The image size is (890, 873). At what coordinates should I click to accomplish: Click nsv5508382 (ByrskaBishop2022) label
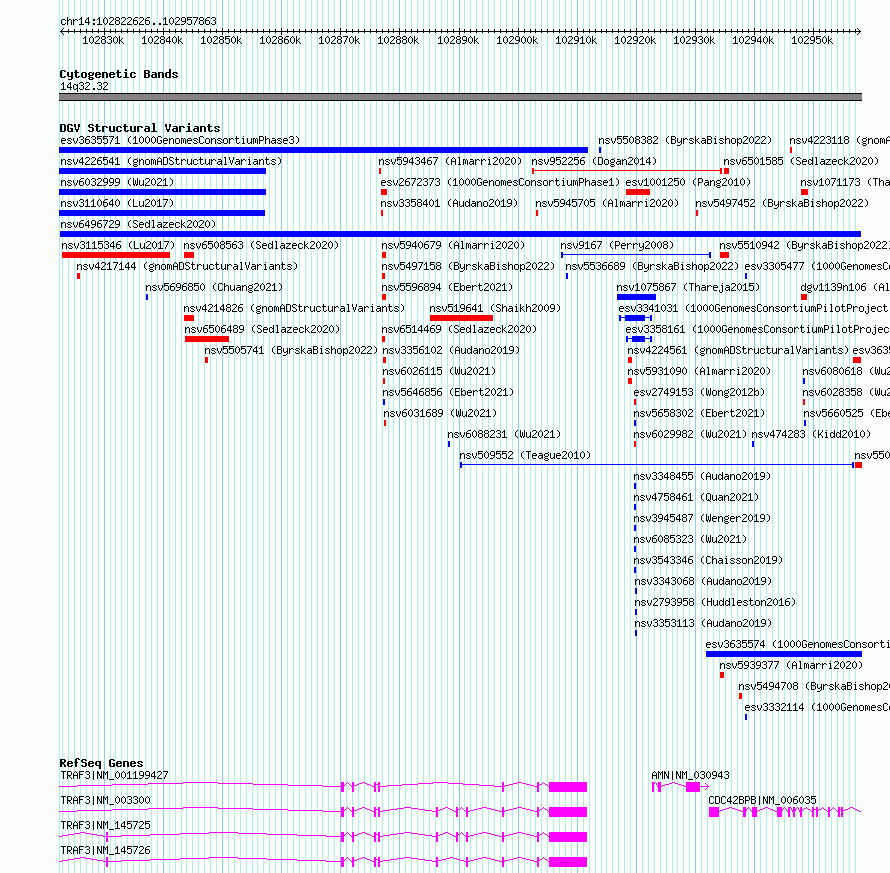(x=685, y=140)
